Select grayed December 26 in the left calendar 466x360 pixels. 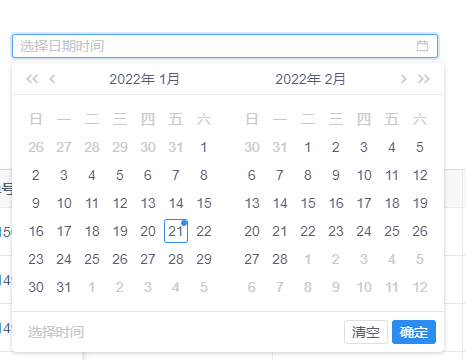click(36, 147)
